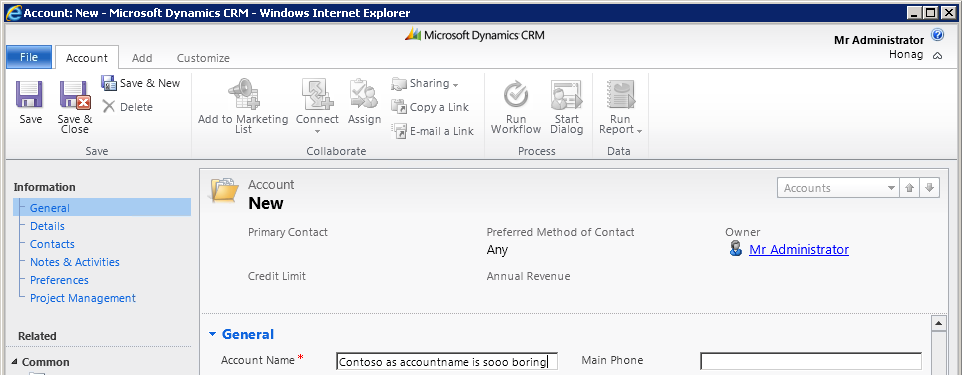Open the Mr Administrator owner link
This screenshot has width=962, height=375.
[799, 250]
